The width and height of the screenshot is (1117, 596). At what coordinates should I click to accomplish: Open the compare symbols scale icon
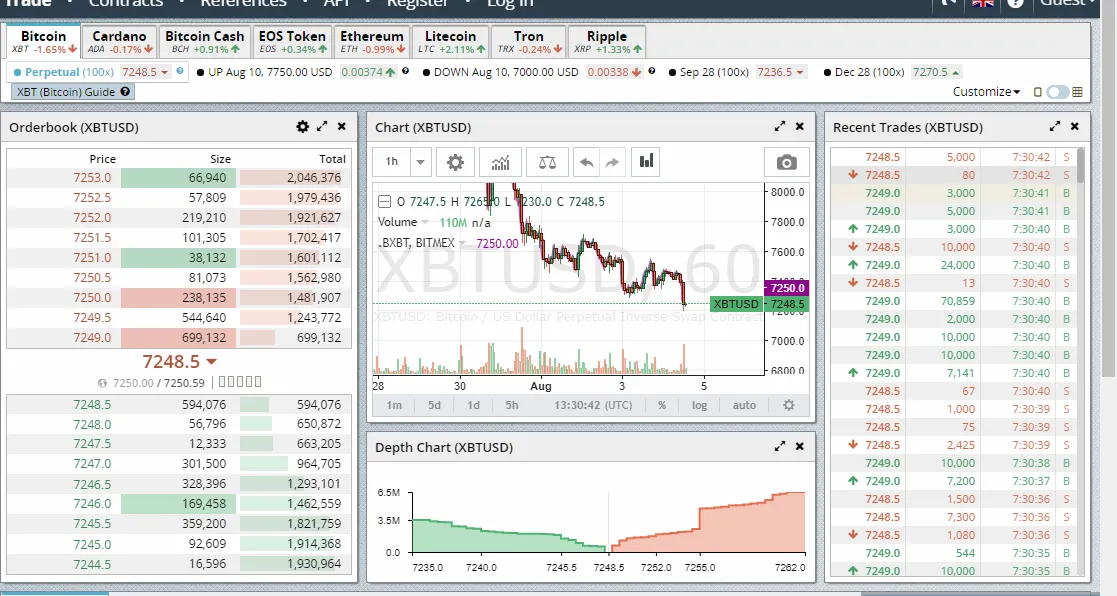[547, 162]
